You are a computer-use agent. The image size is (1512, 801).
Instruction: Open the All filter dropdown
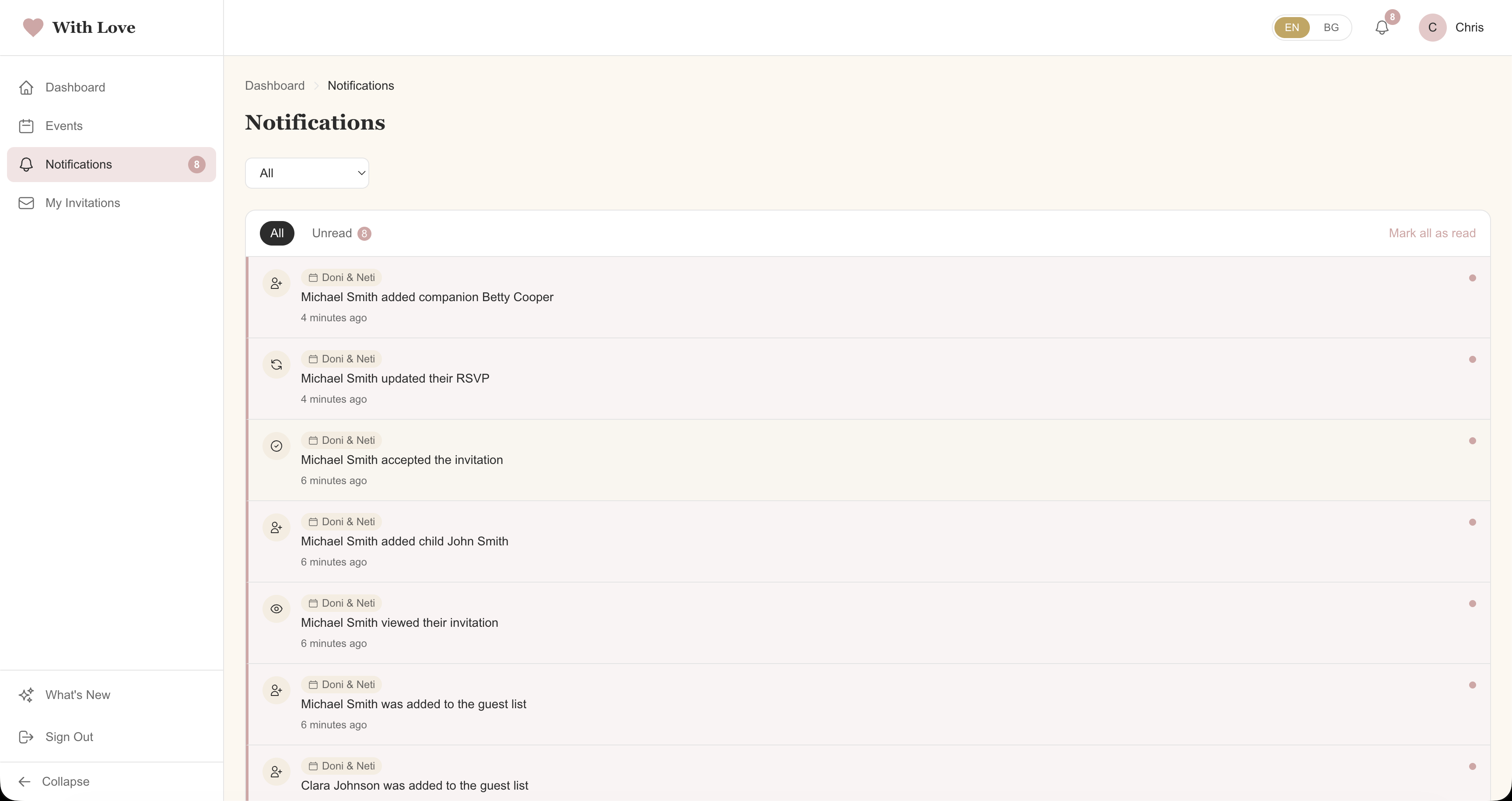pyautogui.click(x=307, y=172)
